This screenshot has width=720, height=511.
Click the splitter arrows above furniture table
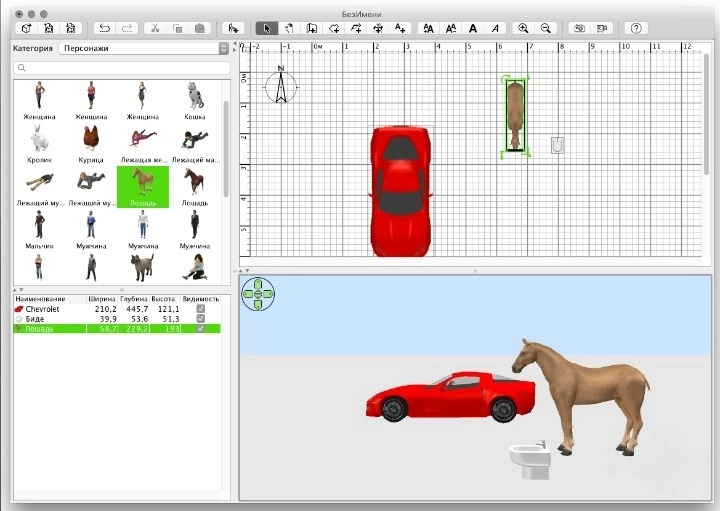20,289
